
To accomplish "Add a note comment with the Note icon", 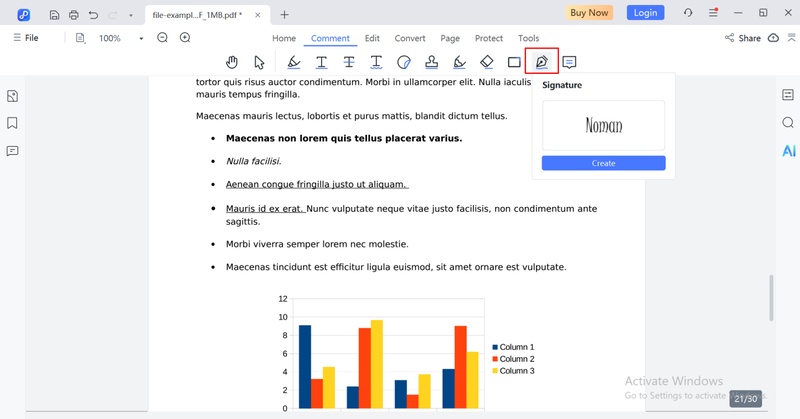I will tap(569, 62).
